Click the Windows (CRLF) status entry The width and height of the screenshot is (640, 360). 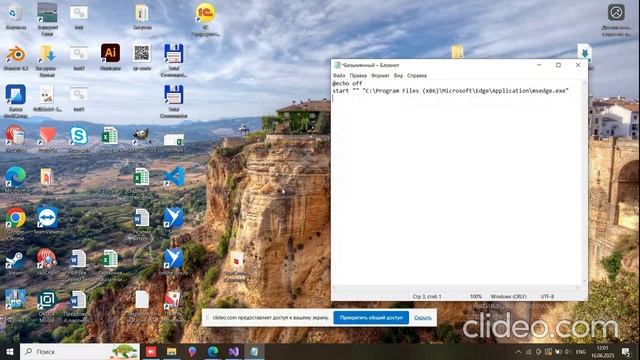pos(508,296)
